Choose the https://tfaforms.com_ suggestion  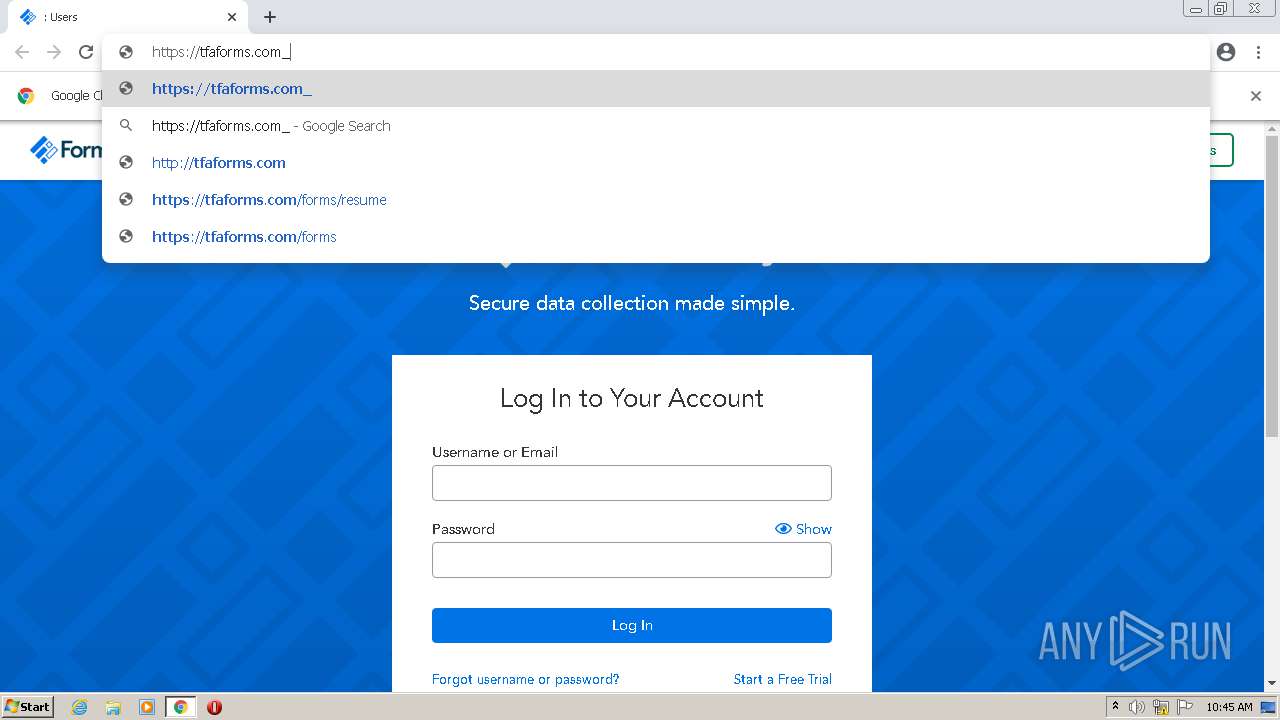coord(656,89)
